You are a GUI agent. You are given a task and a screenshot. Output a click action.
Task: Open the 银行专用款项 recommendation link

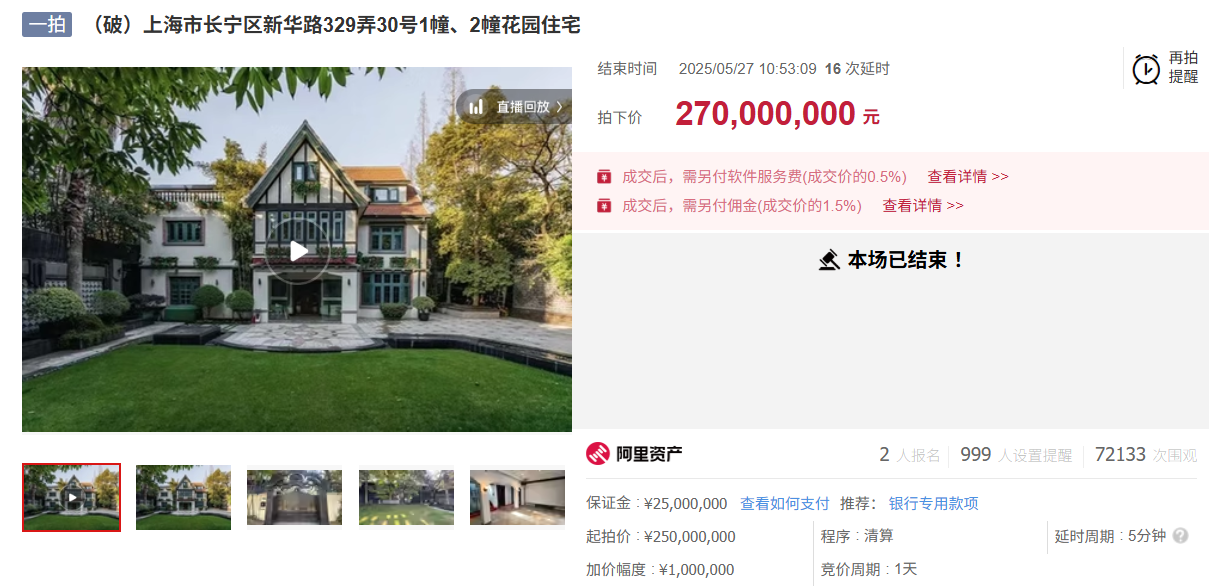pos(934,504)
